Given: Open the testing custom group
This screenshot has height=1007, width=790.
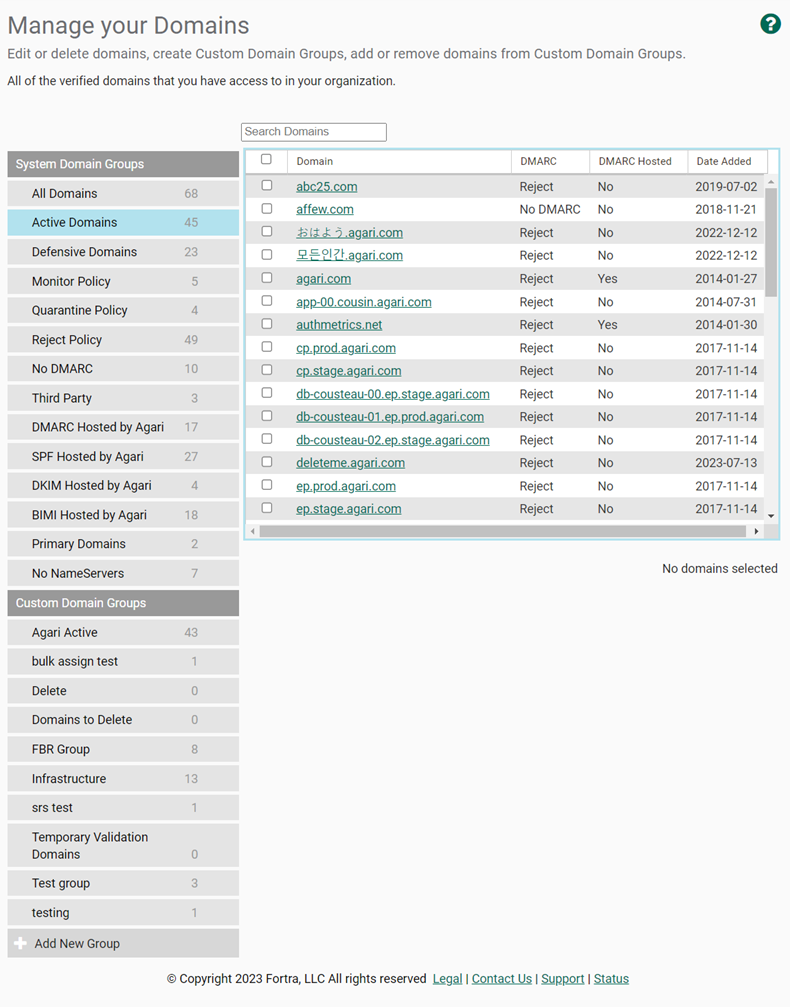Looking at the screenshot, I should (x=123, y=913).
